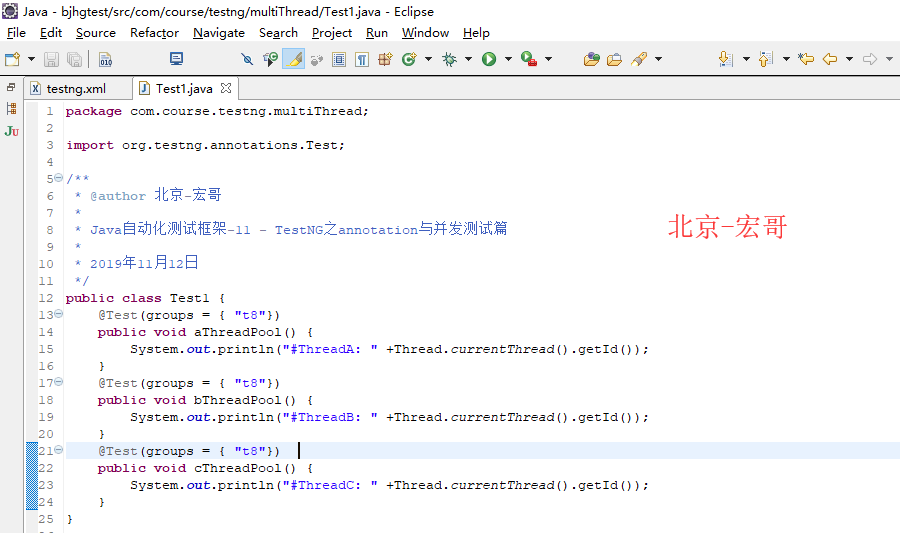Click the Forward navigation arrow

[x=870, y=59]
